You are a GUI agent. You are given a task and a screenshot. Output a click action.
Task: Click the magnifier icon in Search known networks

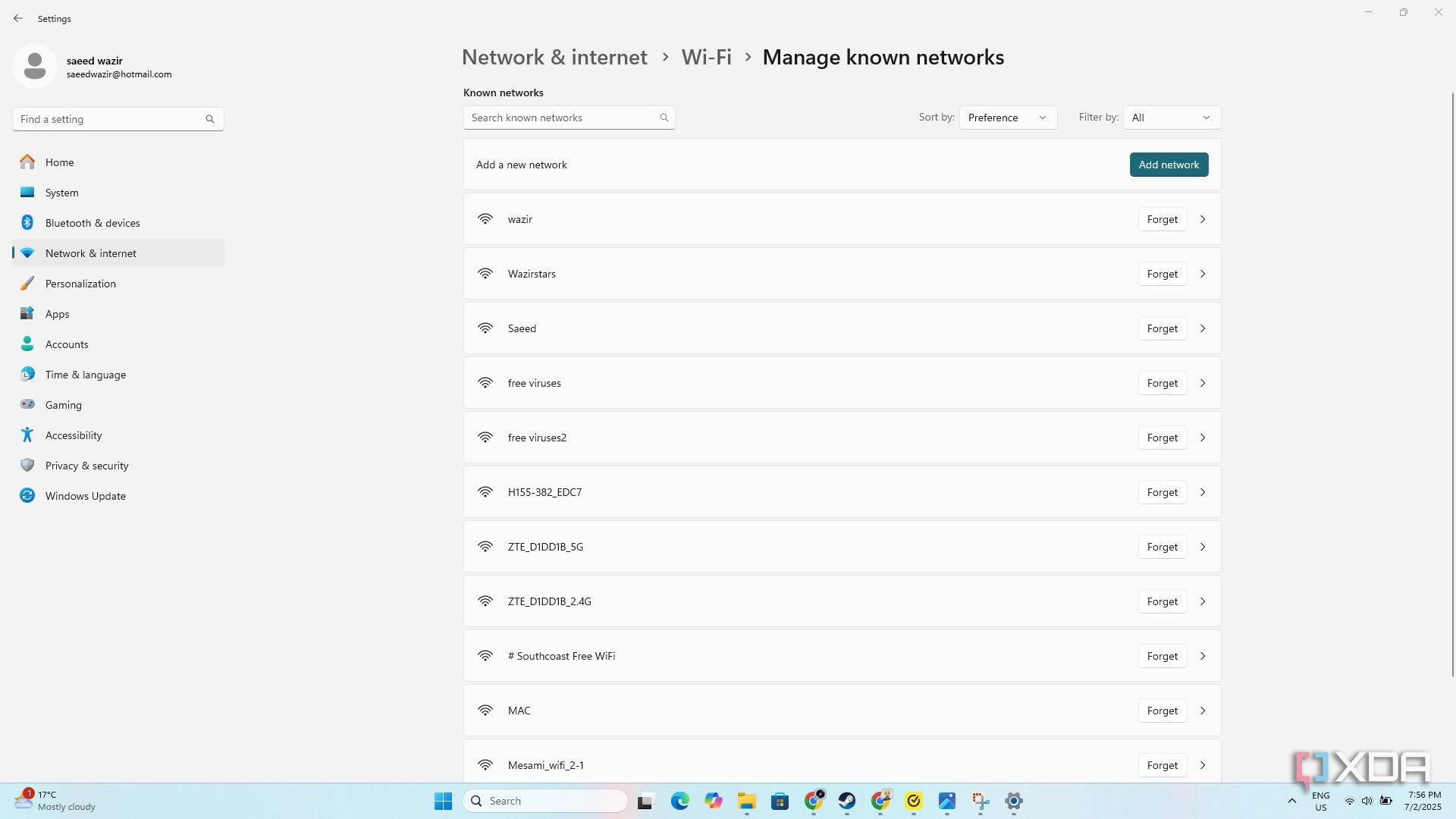(x=664, y=118)
